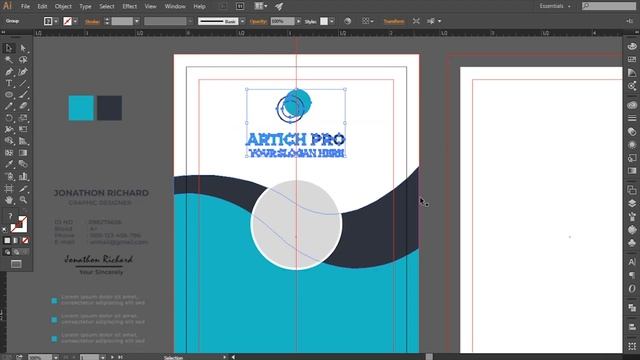Open the opacity slider arrow
This screenshot has width=640, height=360.
point(298,21)
